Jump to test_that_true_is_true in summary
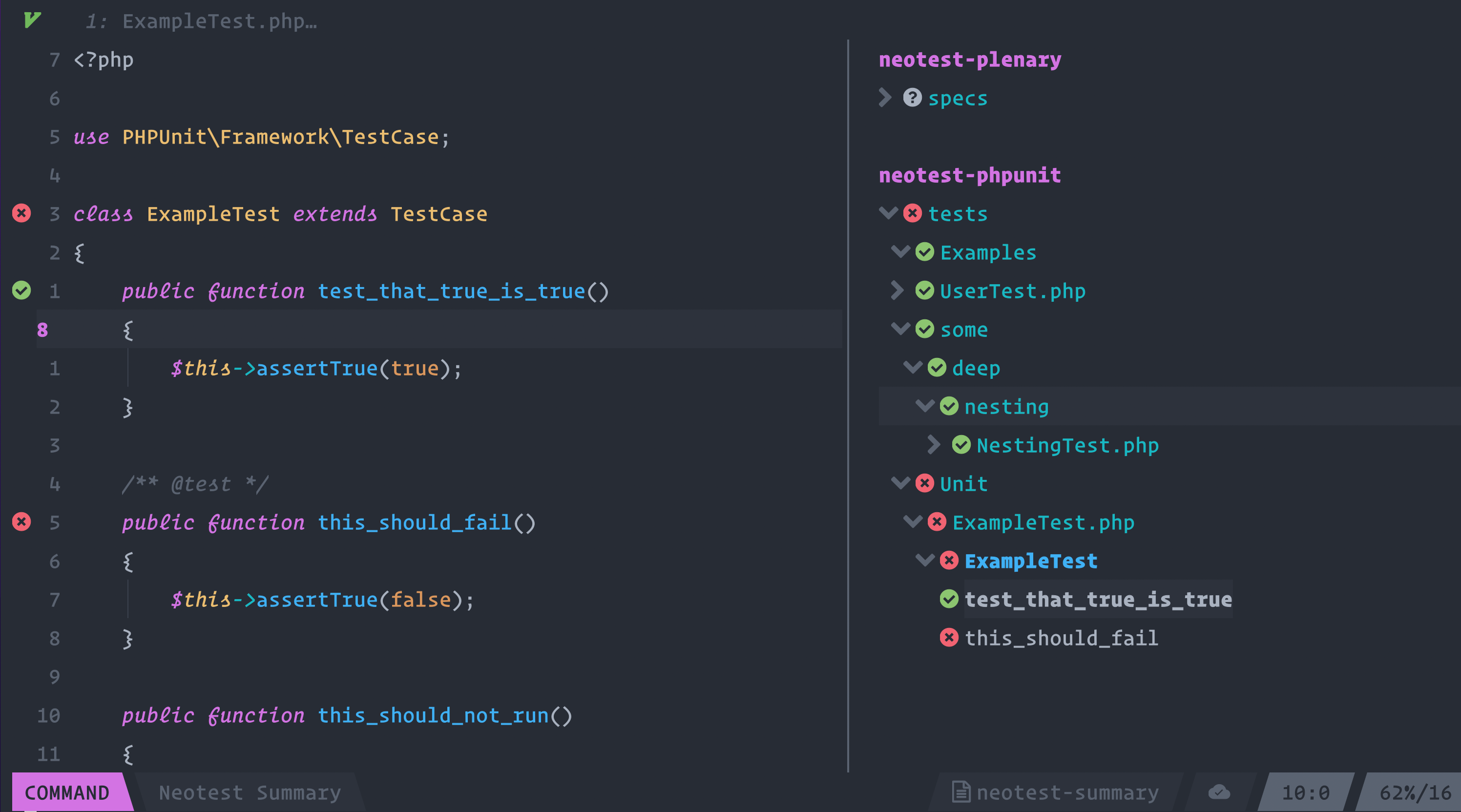The width and height of the screenshot is (1461, 812). (x=1098, y=600)
